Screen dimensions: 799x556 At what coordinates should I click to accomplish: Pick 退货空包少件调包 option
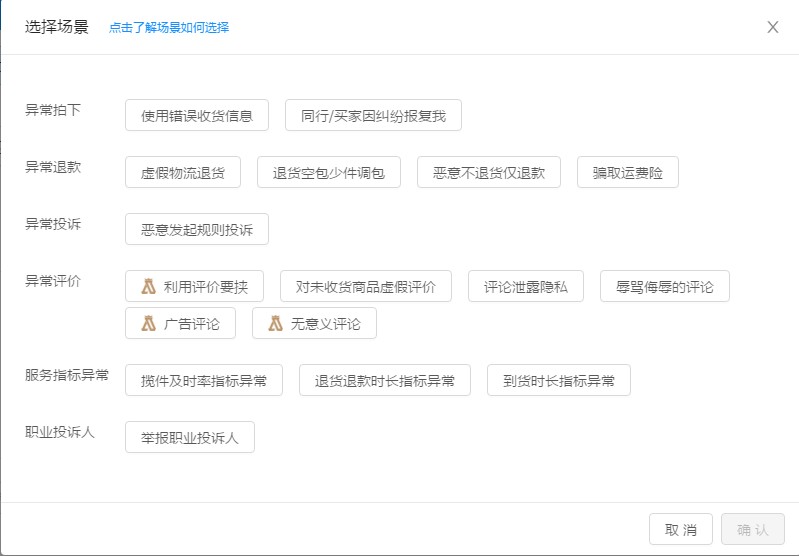(329, 172)
